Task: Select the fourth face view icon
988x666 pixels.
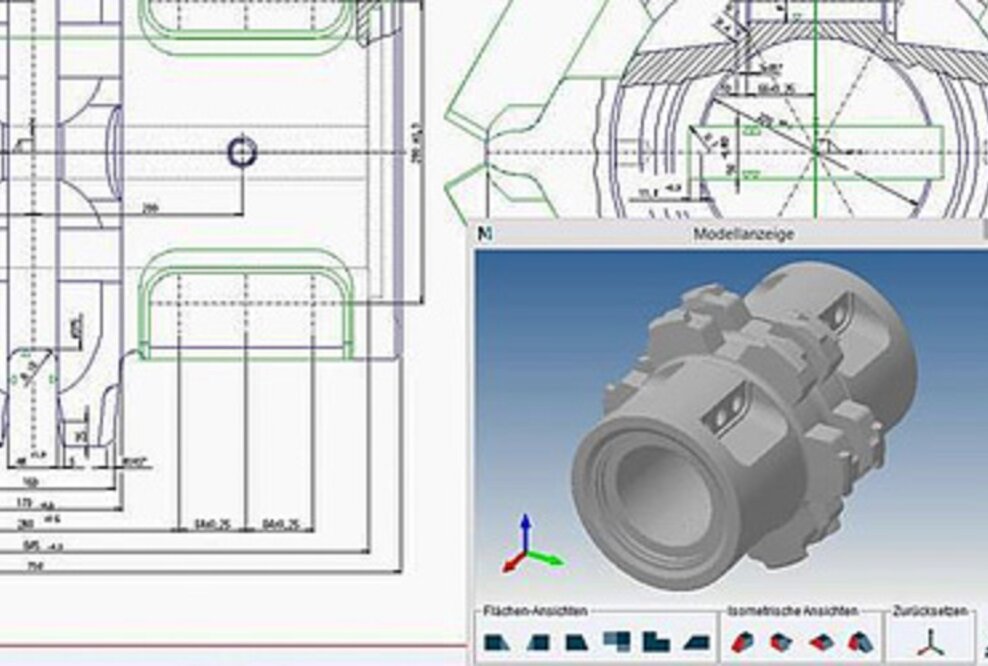Action: coord(616,641)
